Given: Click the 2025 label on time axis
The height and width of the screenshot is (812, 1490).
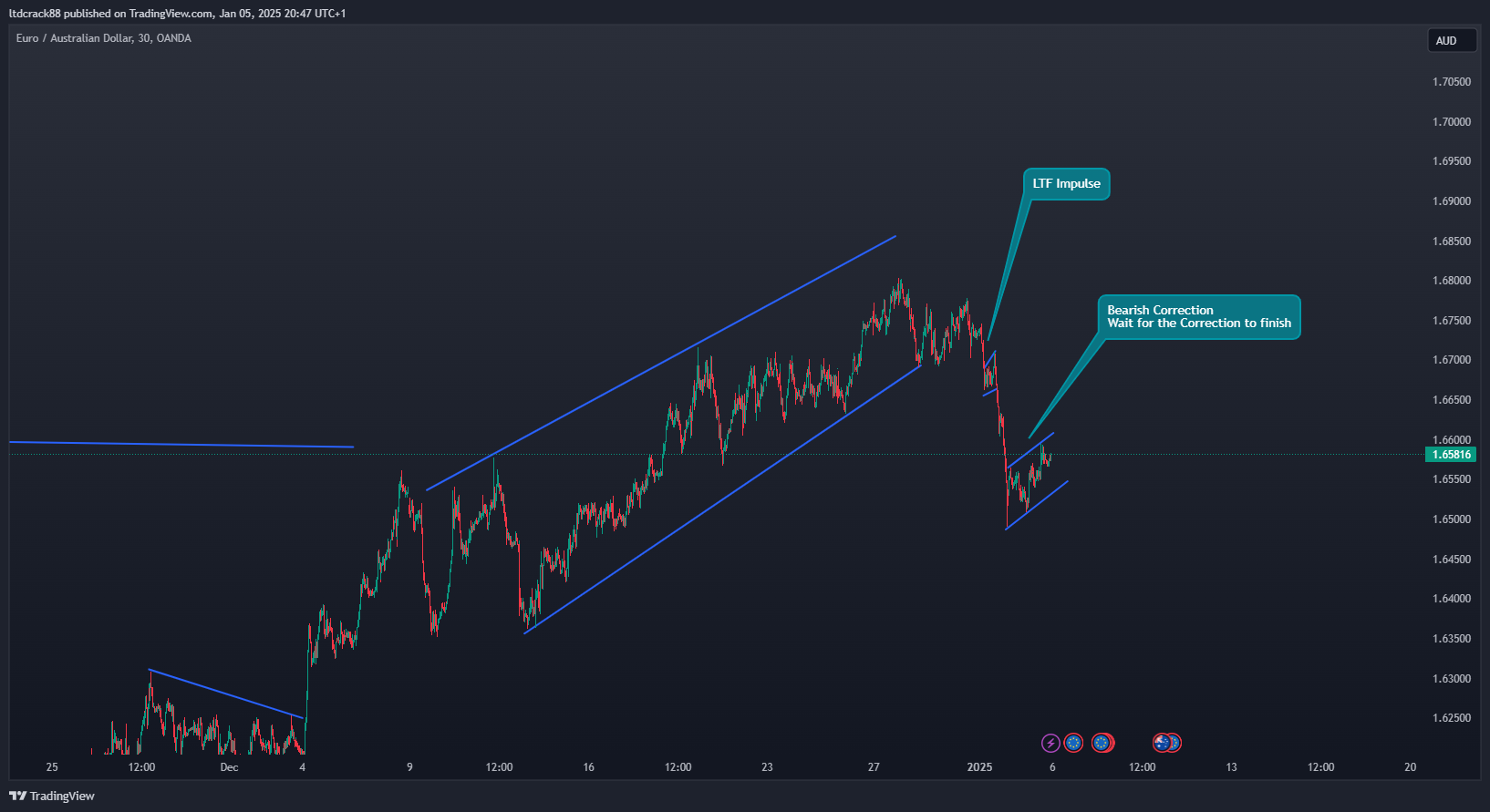Looking at the screenshot, I should tap(979, 767).
